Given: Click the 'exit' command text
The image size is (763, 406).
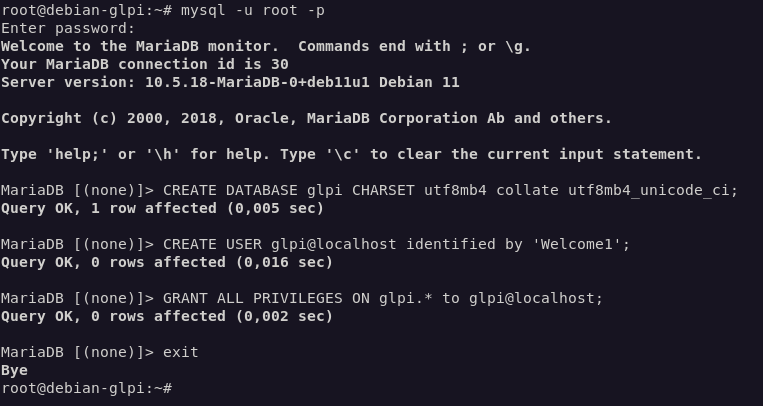Looking at the screenshot, I should [180, 352].
